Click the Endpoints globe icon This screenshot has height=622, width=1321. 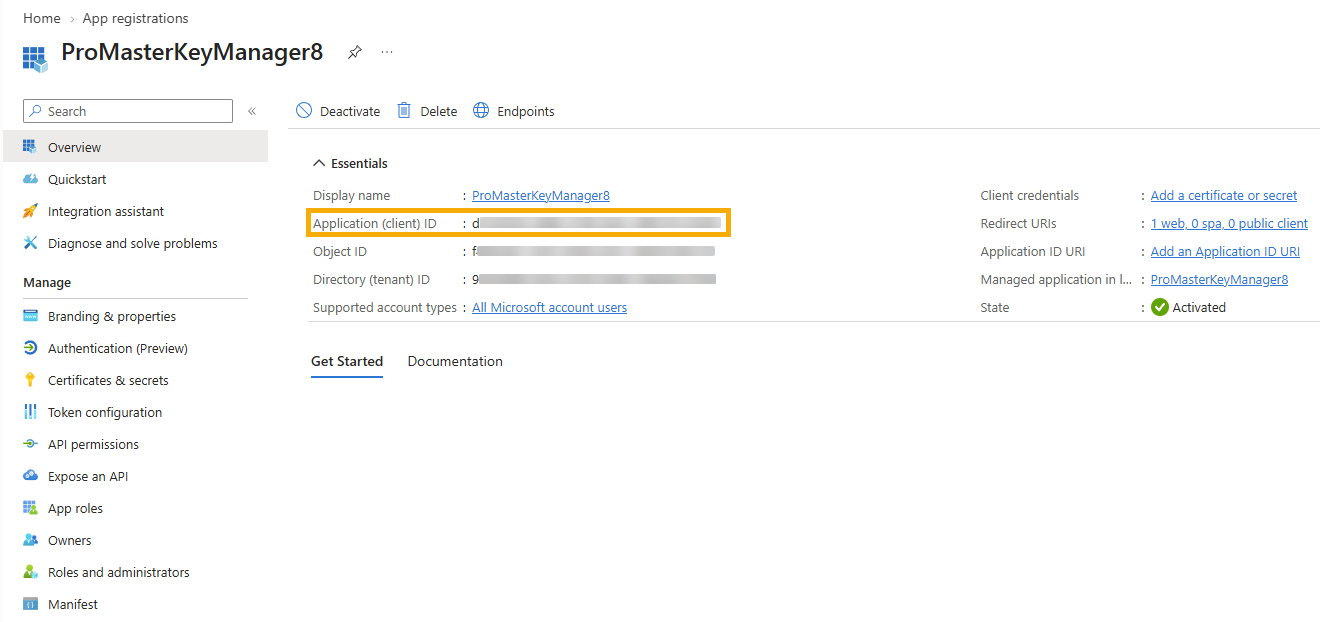481,111
